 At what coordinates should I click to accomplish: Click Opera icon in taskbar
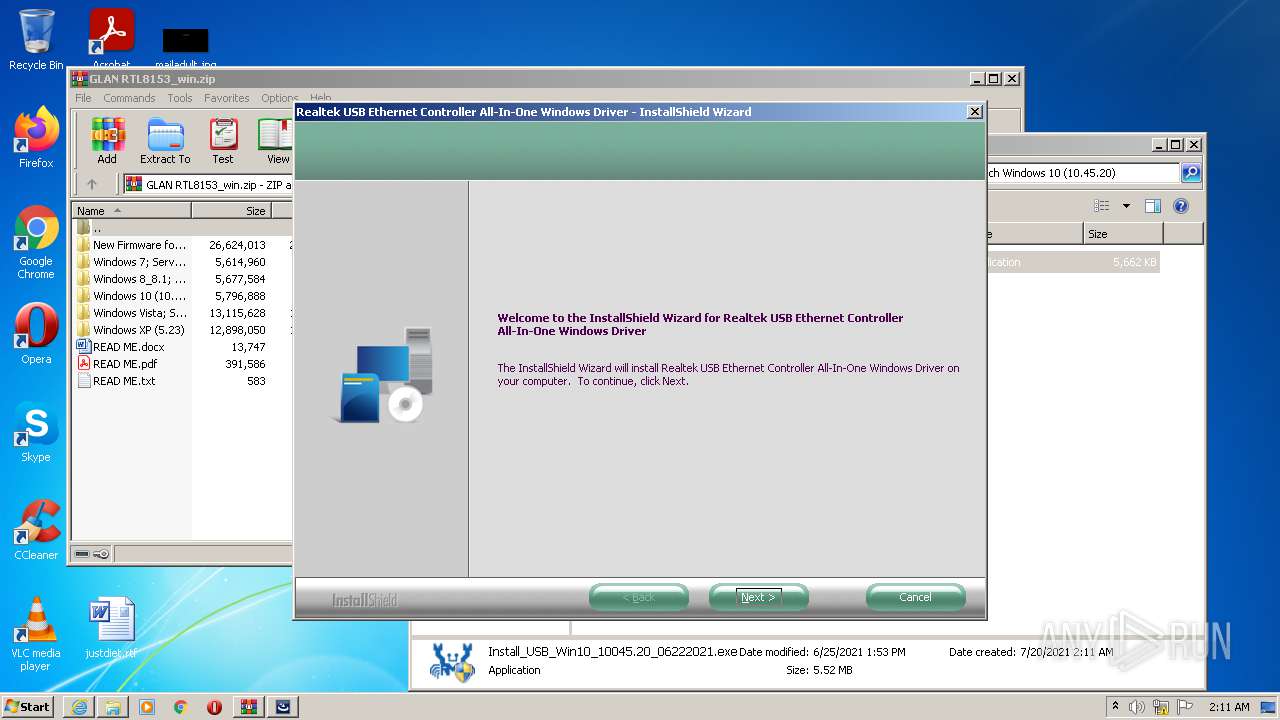(214, 707)
